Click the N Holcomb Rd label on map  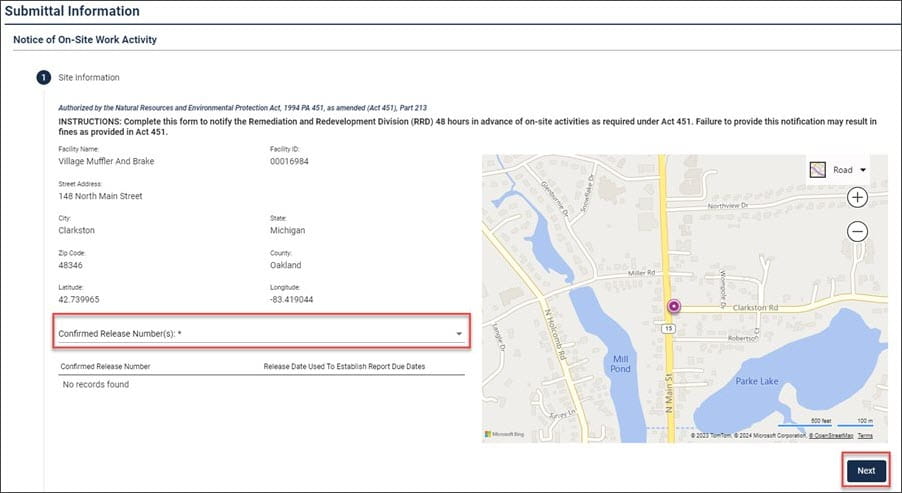[x=556, y=335]
